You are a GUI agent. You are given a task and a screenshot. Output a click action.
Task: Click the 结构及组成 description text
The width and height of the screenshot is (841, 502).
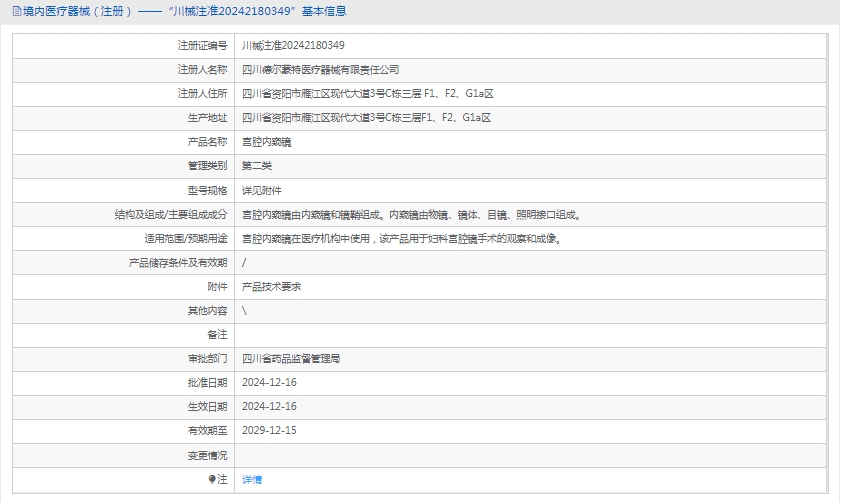(411, 214)
